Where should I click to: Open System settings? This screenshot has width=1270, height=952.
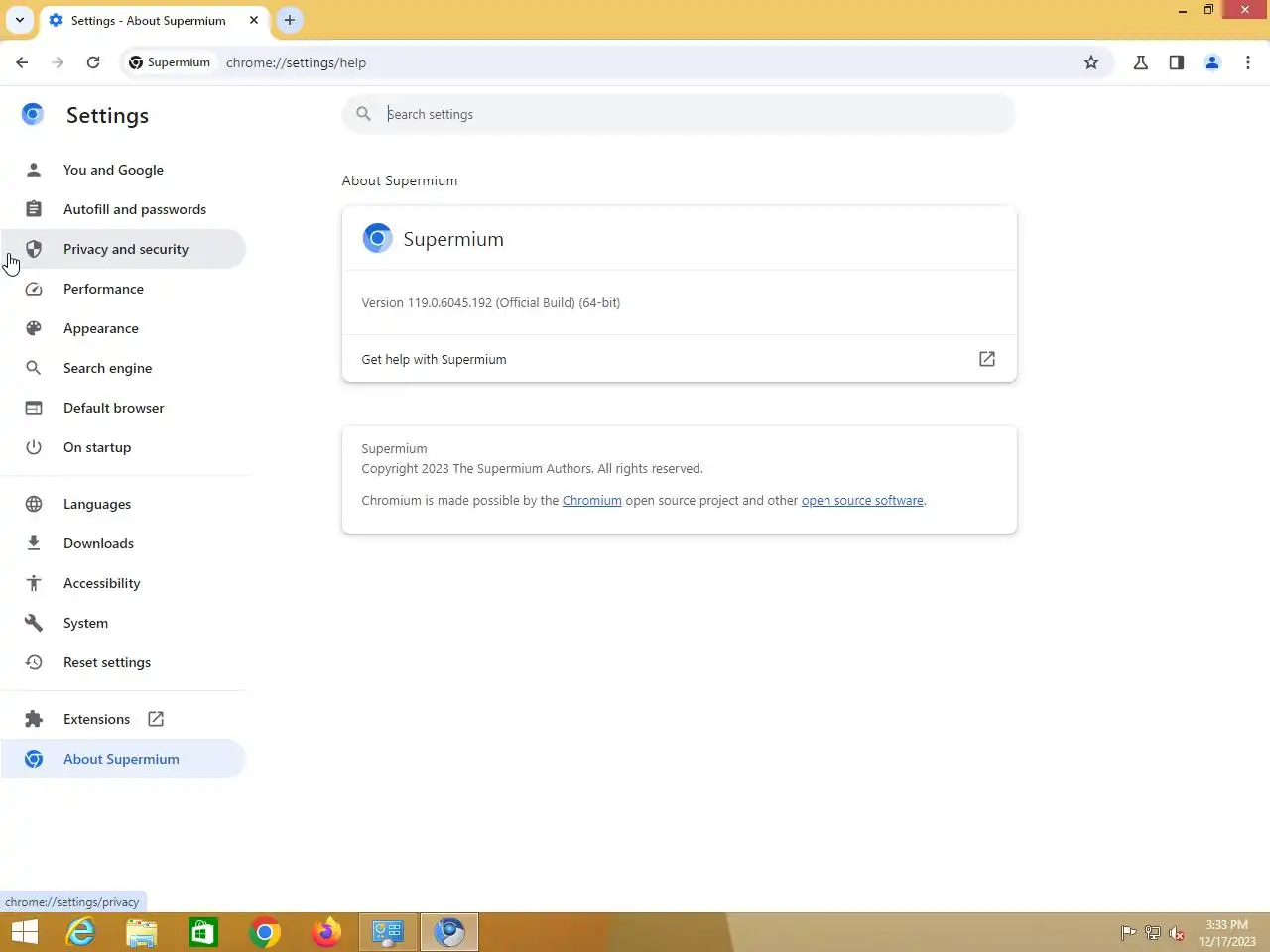(123, 623)
